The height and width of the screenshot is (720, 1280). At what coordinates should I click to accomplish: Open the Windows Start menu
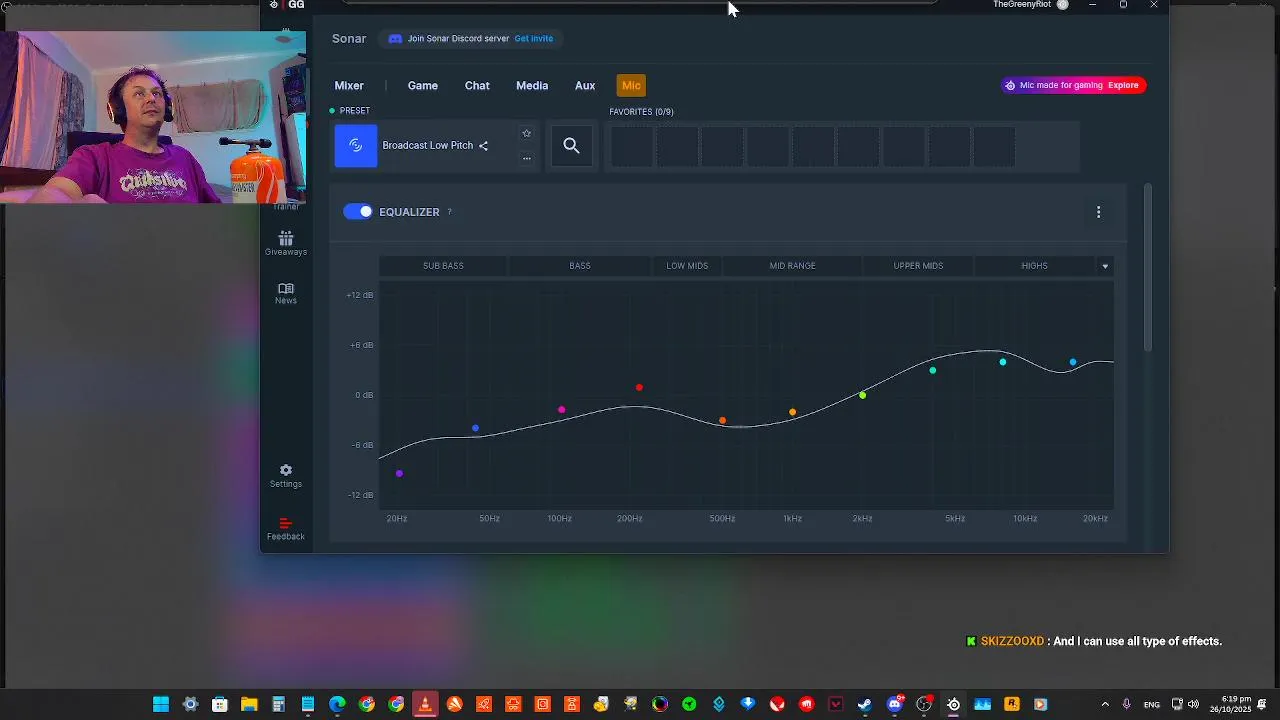click(161, 705)
